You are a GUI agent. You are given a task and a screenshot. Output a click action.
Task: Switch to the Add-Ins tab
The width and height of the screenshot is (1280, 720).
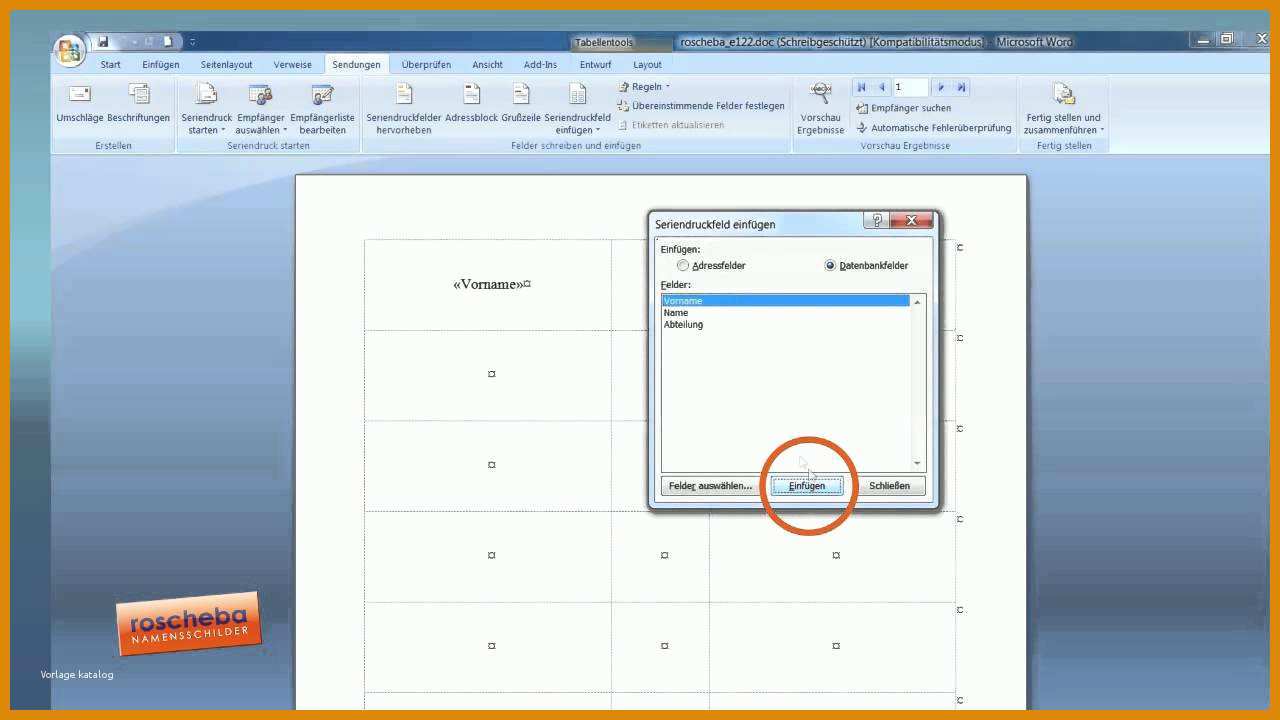coord(540,65)
